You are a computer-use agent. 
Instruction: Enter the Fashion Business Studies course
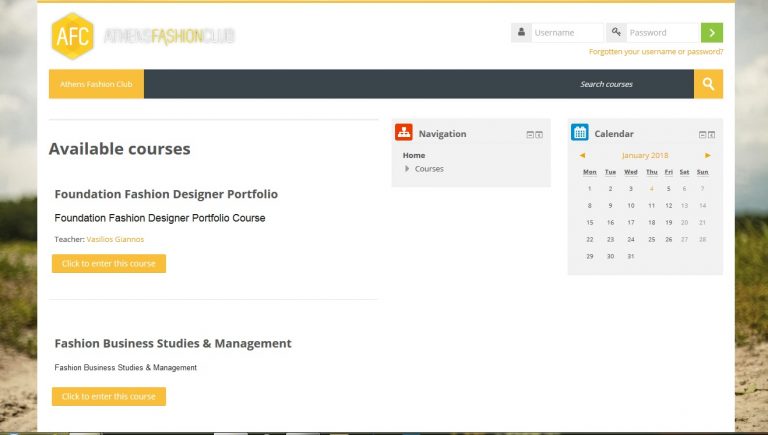(109, 397)
